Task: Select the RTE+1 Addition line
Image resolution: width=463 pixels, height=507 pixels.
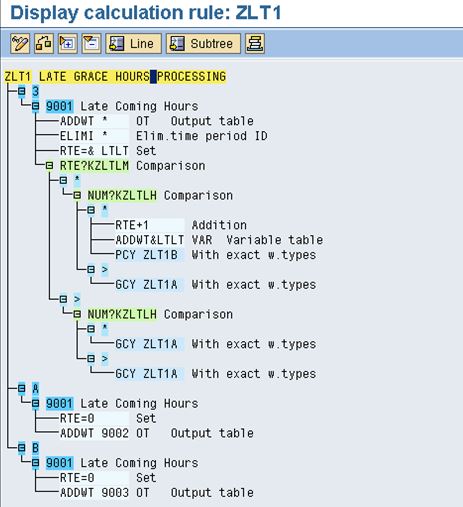Action: (181, 225)
